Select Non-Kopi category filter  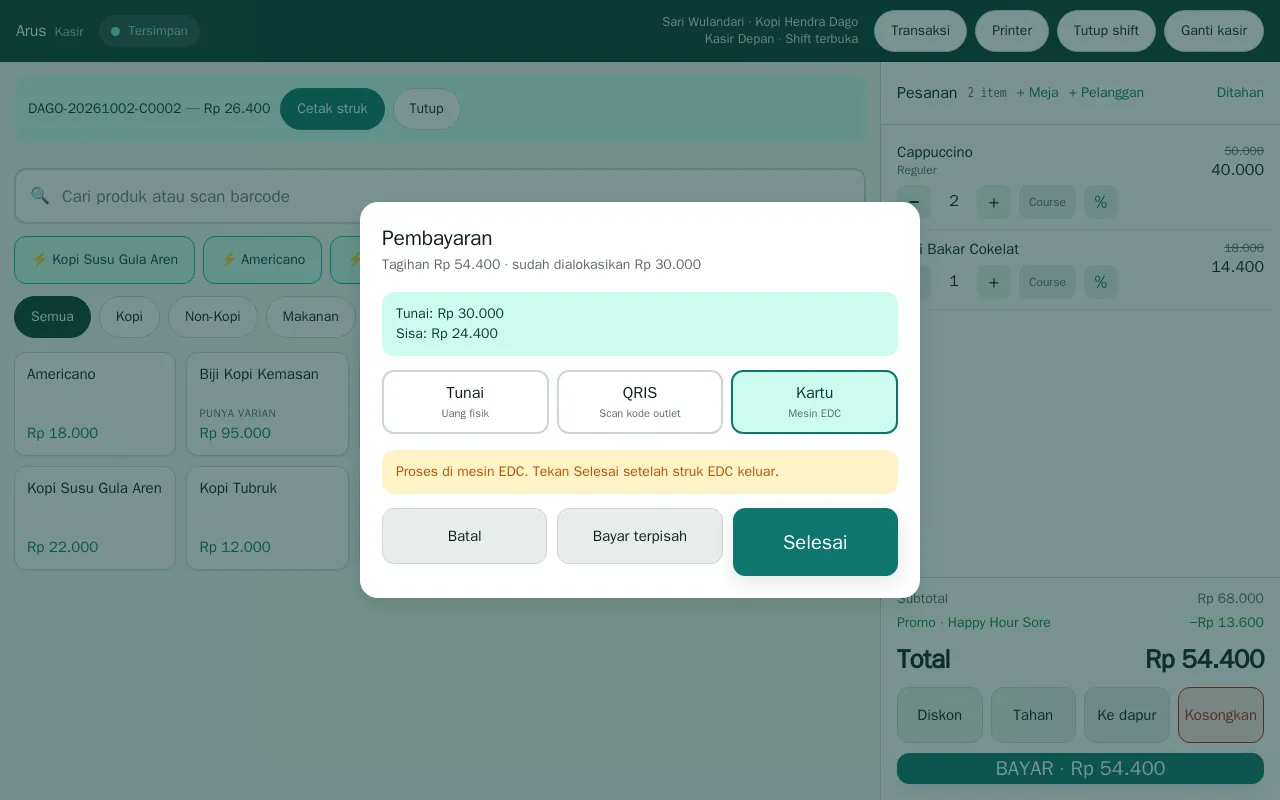point(213,317)
